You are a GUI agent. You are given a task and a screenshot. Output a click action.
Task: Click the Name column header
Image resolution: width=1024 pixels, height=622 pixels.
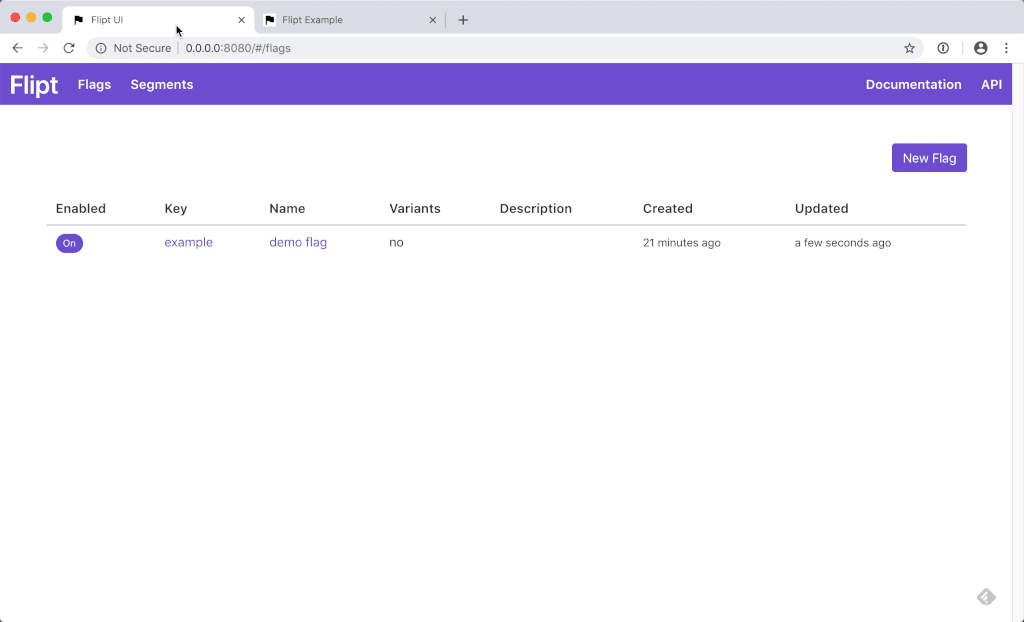[x=287, y=208]
